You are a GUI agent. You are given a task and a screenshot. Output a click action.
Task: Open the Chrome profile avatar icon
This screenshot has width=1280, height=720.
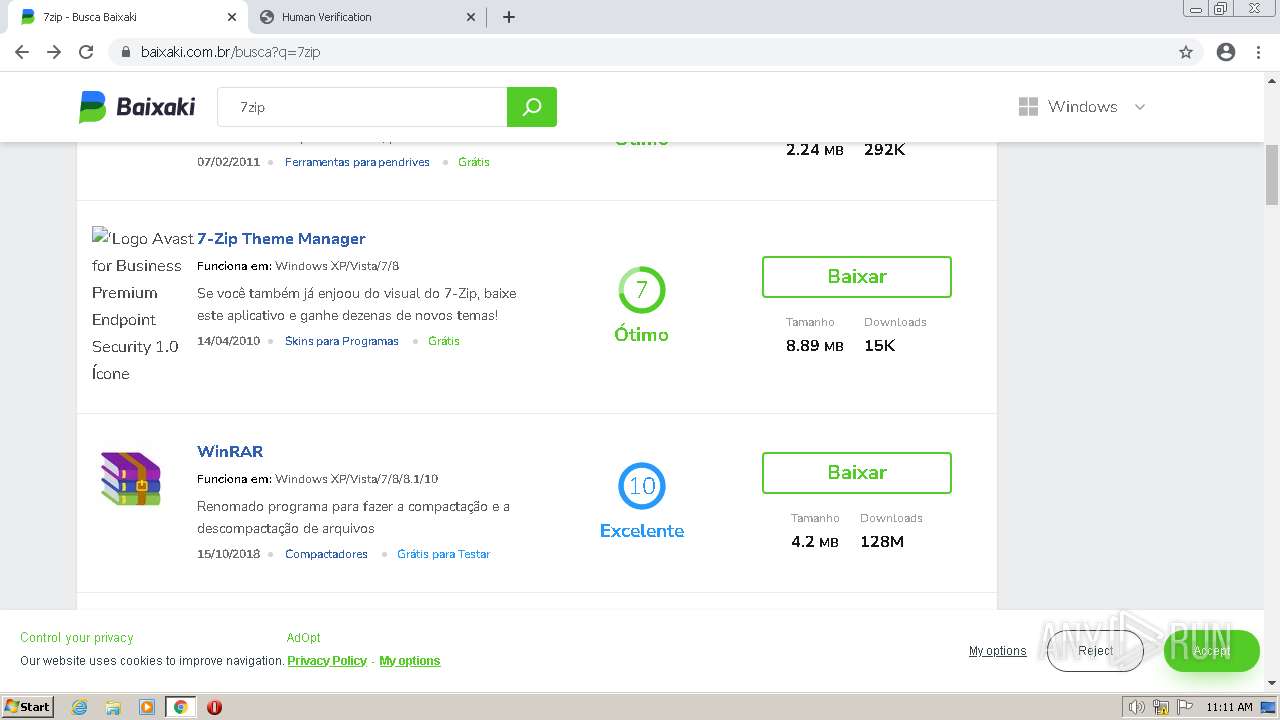click(x=1226, y=52)
